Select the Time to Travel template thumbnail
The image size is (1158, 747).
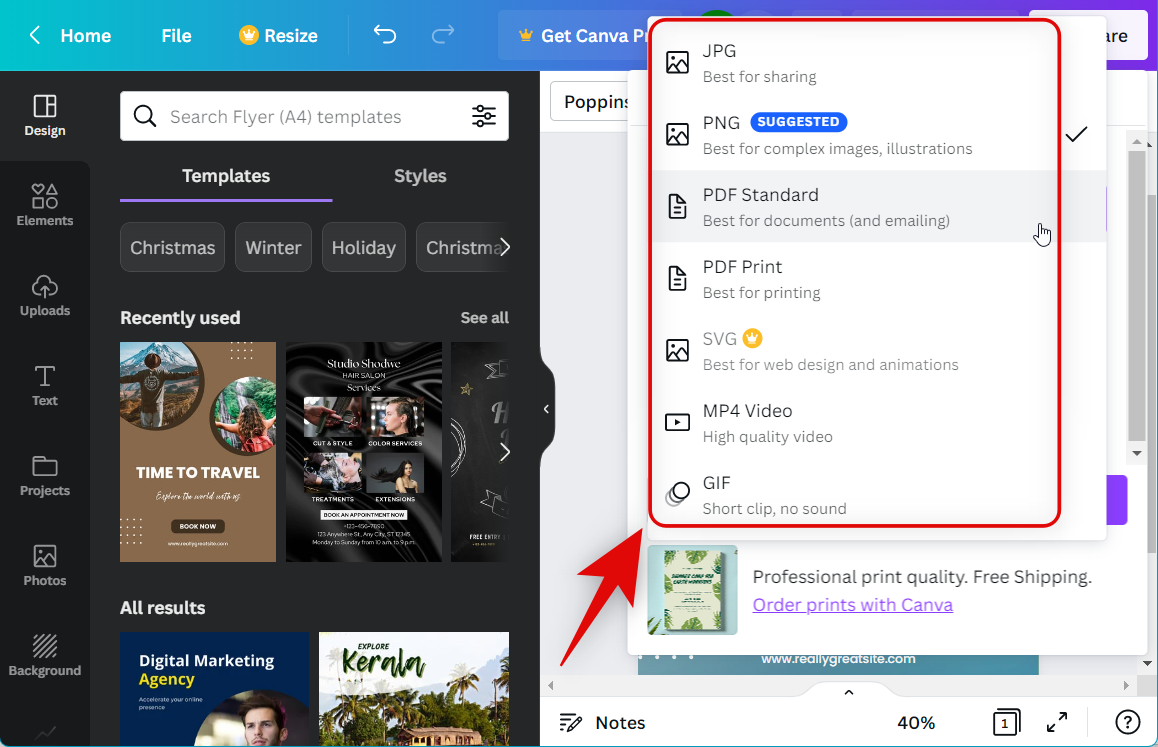(198, 452)
